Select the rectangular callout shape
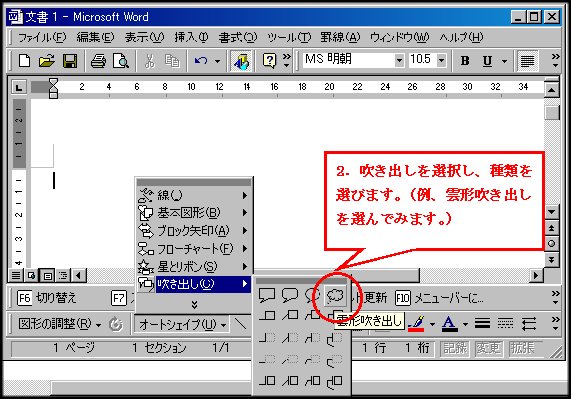The image size is (571, 399). click(x=267, y=295)
